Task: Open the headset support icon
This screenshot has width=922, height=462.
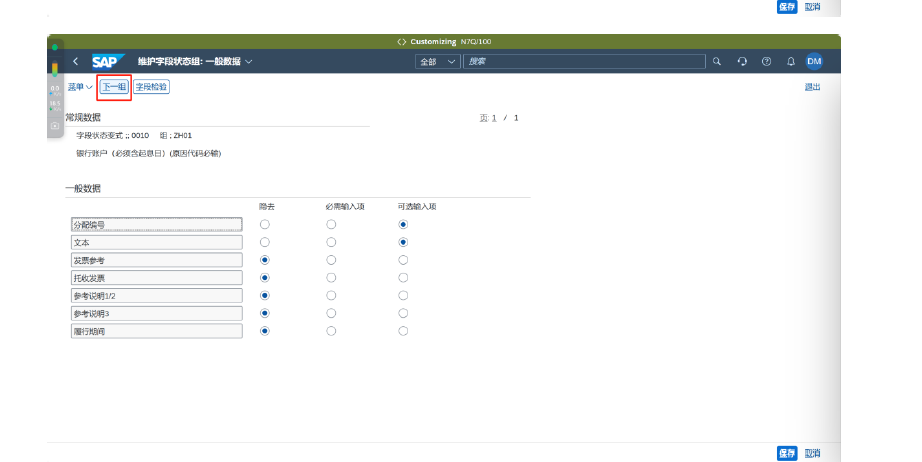Action: pos(742,62)
